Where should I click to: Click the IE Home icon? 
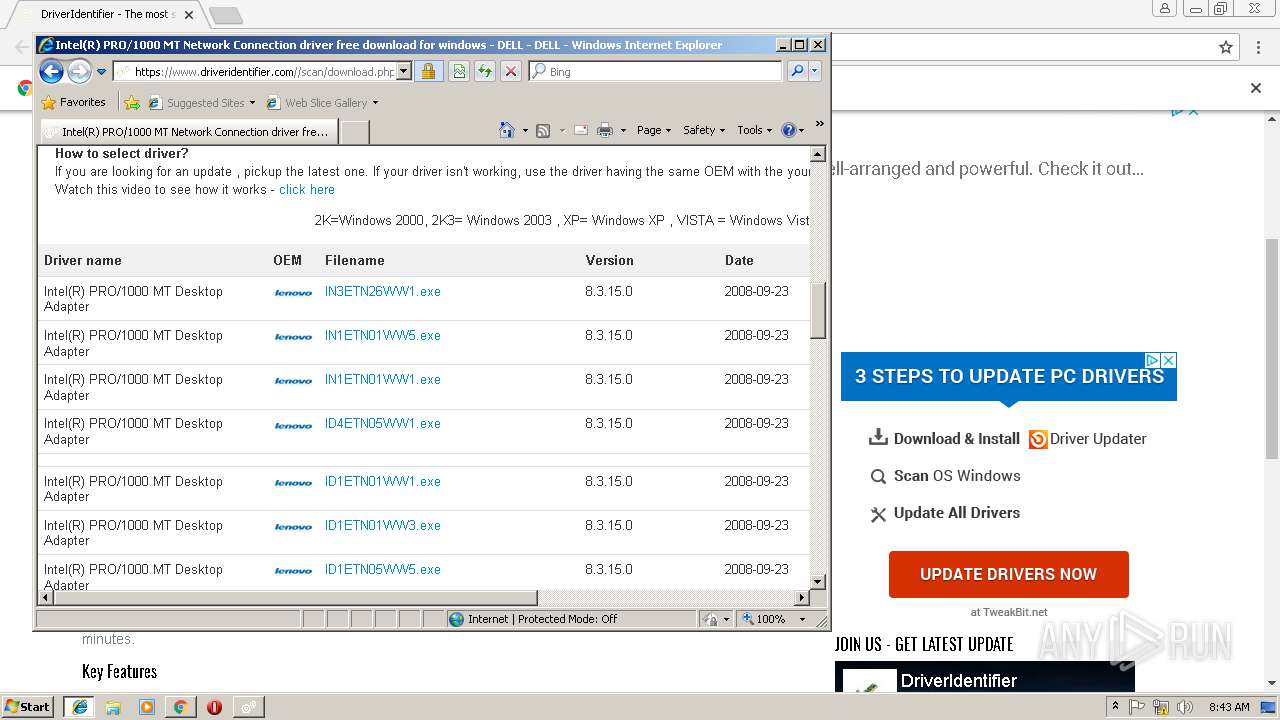(506, 130)
